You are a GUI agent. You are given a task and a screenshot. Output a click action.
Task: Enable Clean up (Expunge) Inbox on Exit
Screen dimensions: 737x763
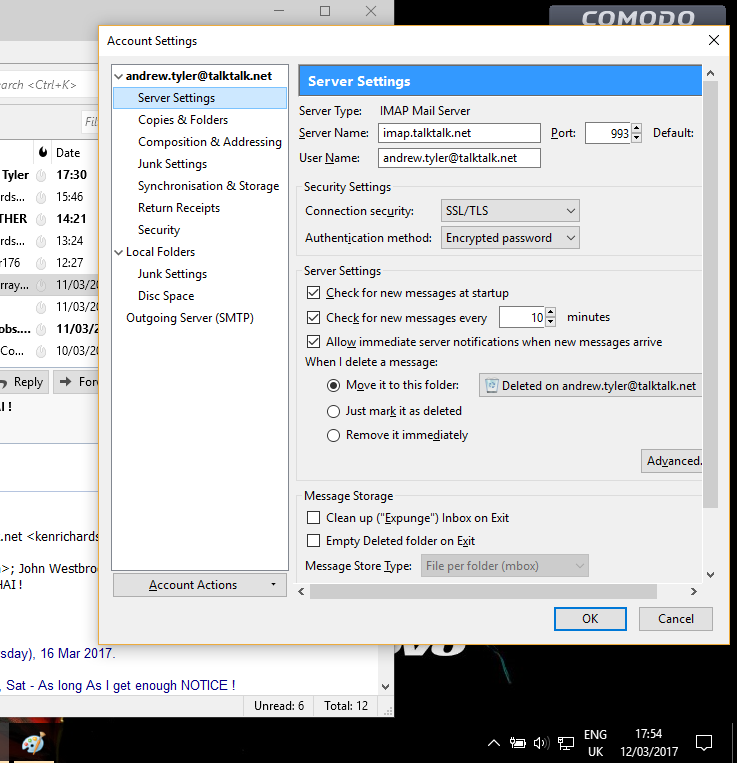[x=314, y=518]
